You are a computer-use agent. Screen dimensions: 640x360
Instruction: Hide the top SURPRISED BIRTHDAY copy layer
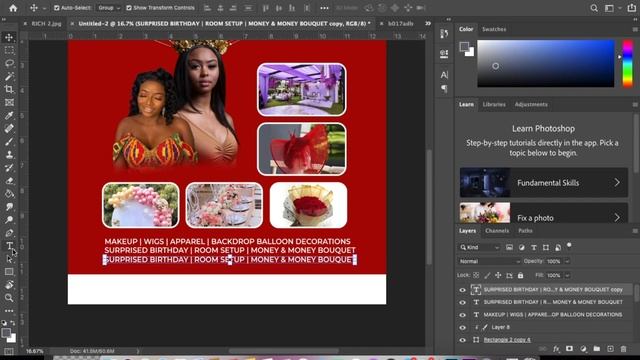pos(462,290)
